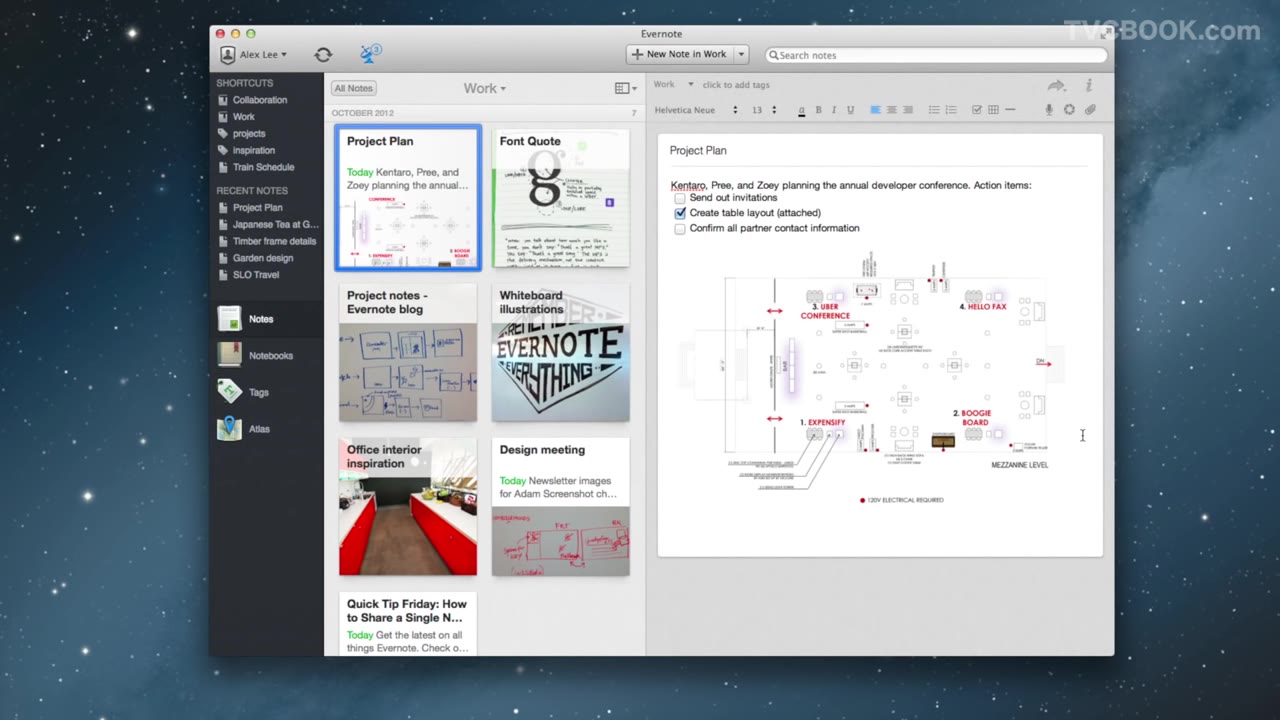The width and height of the screenshot is (1280, 720).
Task: Open the note info icon
Action: (x=1089, y=86)
